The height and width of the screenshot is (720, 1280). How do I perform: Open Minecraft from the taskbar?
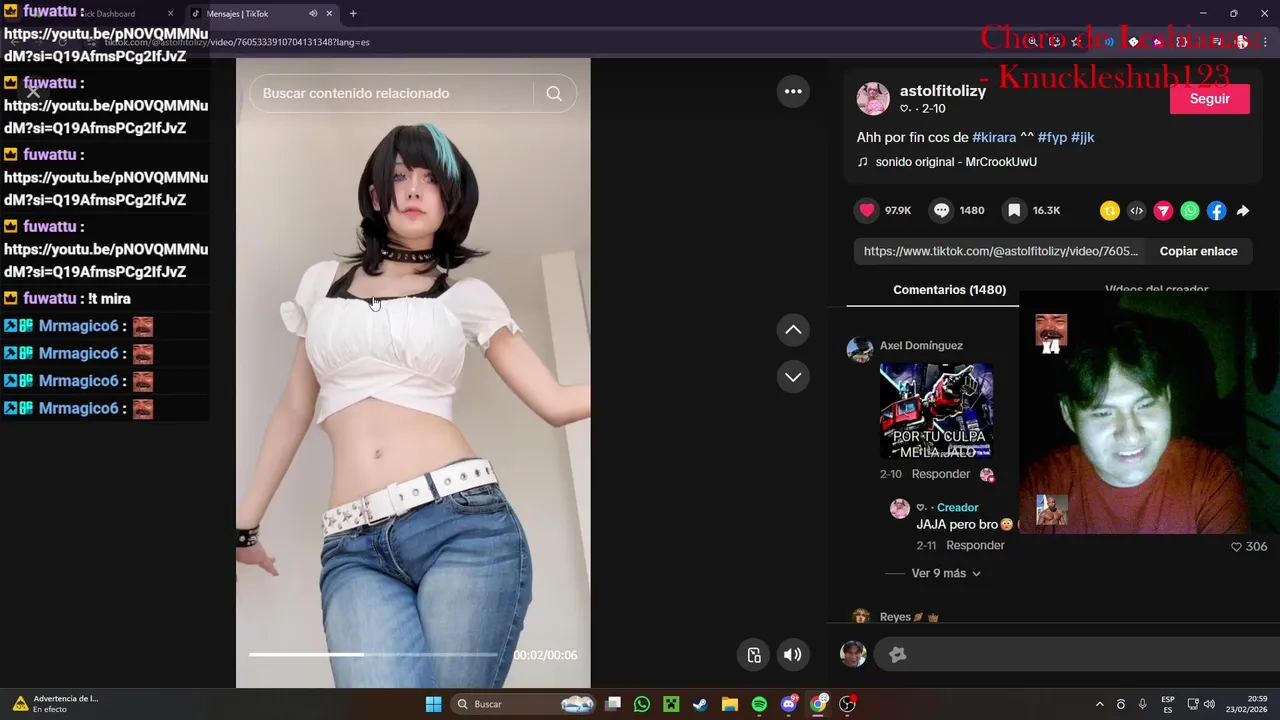pos(671,704)
